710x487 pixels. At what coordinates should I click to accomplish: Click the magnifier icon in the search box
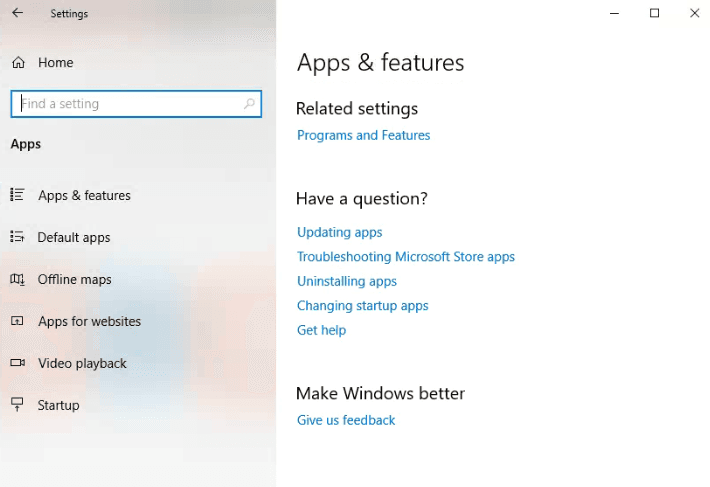pyautogui.click(x=249, y=104)
